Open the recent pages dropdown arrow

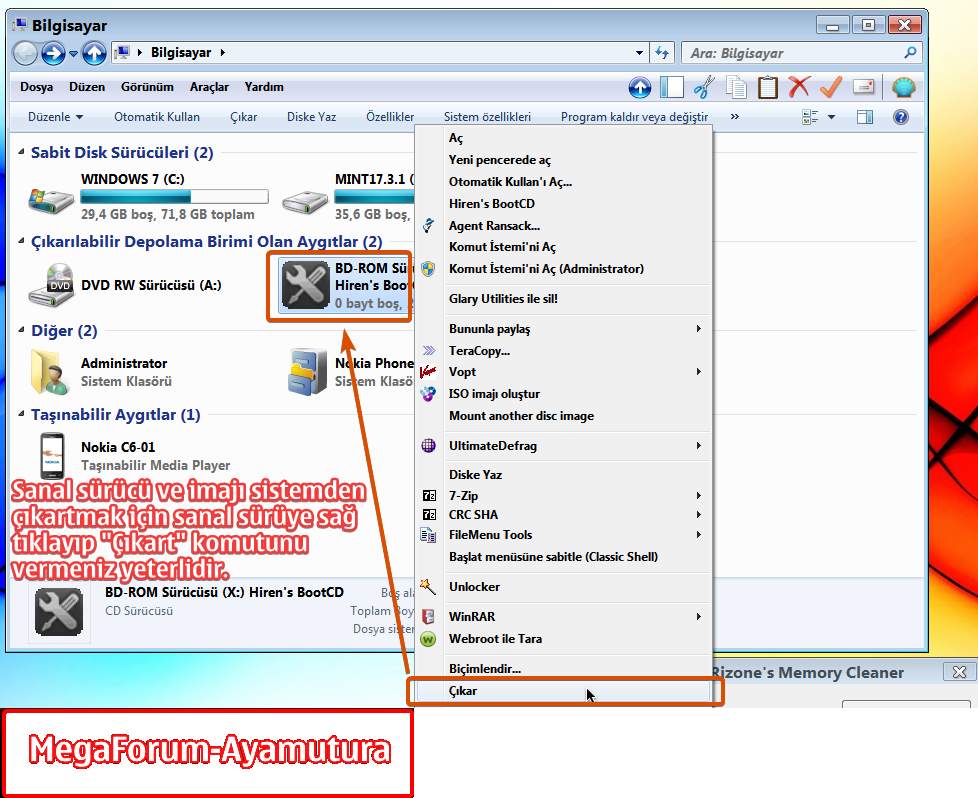point(74,54)
